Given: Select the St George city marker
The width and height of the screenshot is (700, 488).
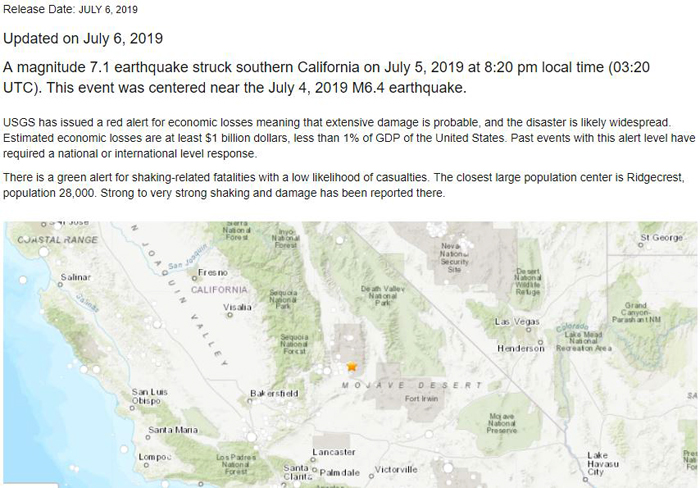Looking at the screenshot, I should tap(641, 244).
